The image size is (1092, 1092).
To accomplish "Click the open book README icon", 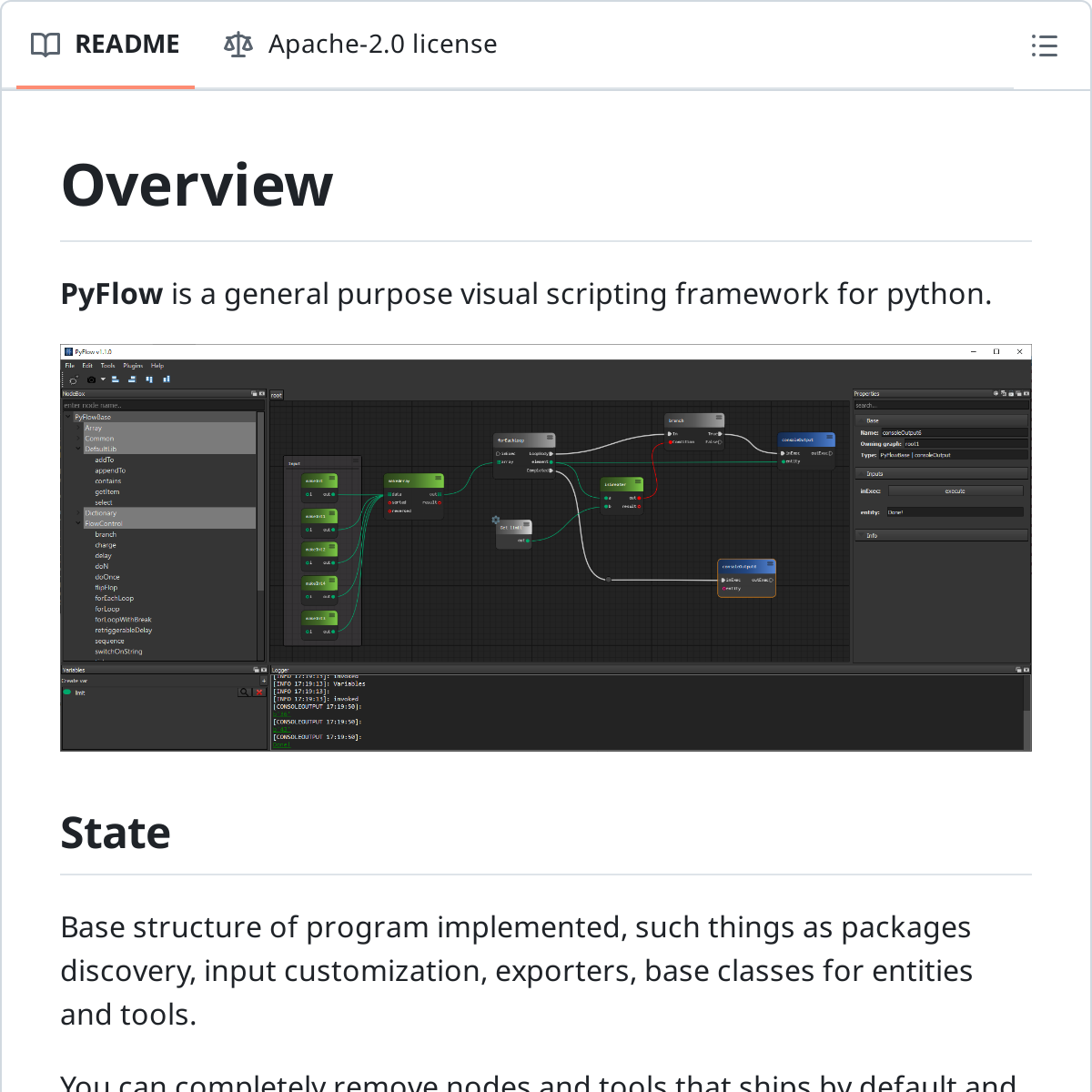I will [x=45, y=45].
